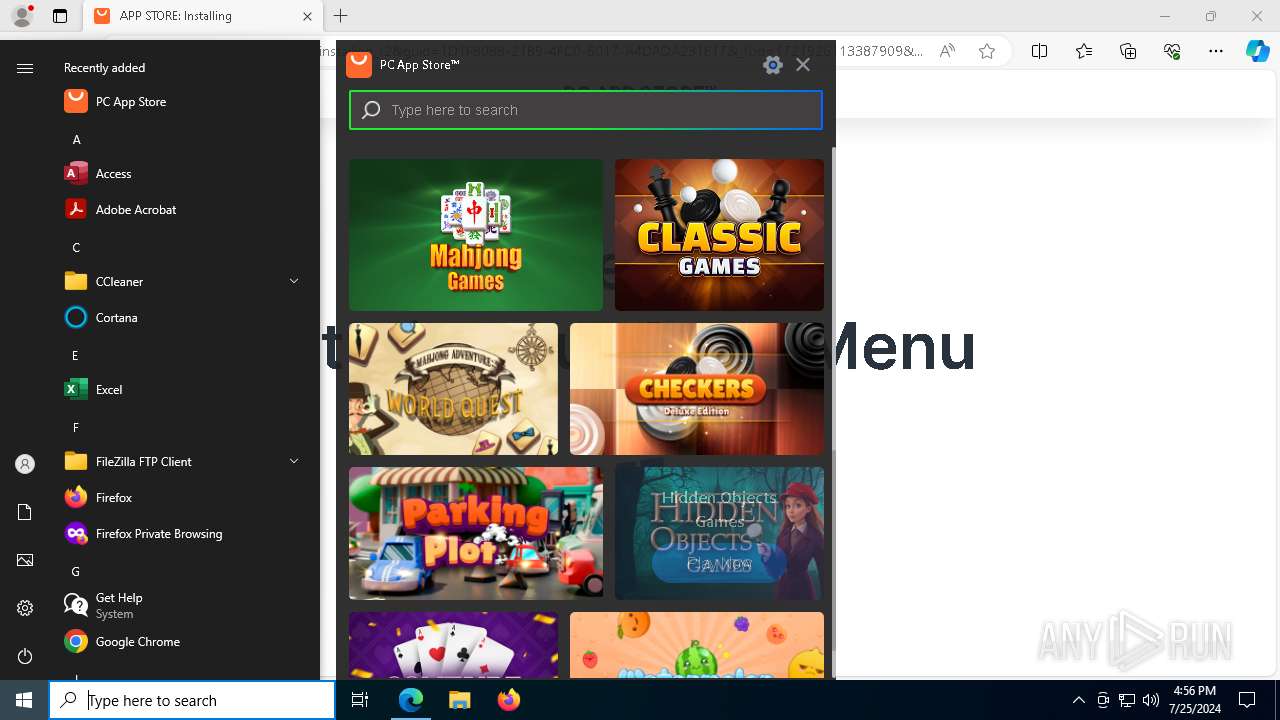Add this page to Edge favorites
Screen dimensions: 1280x720
pos(987,52)
